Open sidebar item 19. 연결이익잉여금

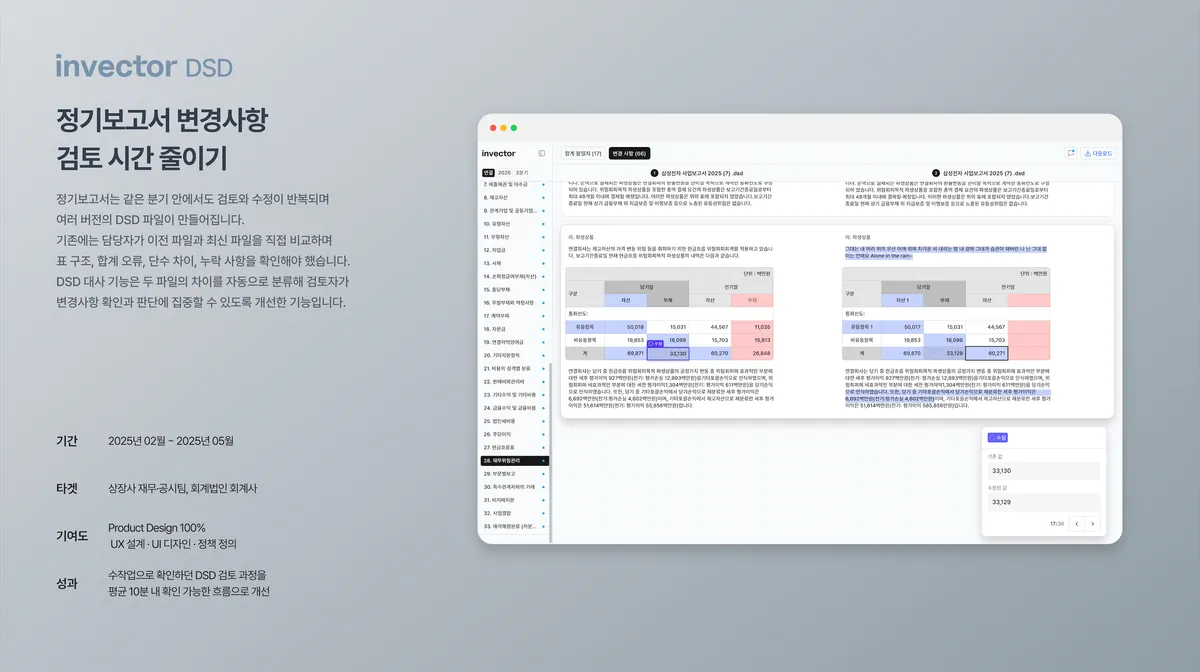click(515, 342)
